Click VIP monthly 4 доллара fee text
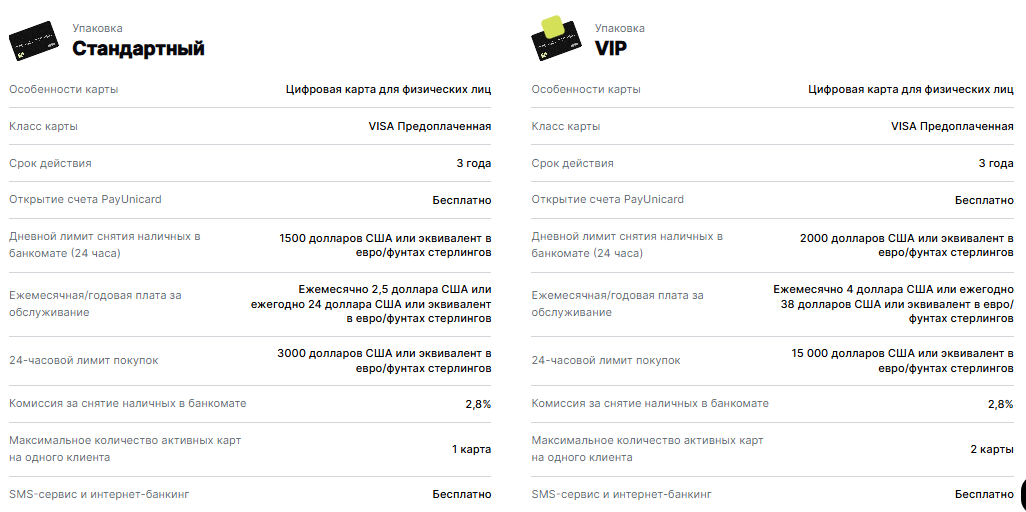The image size is (1026, 512). 893,304
